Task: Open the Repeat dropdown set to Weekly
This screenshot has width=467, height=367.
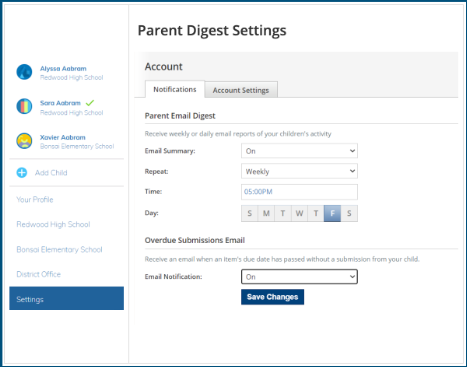Action: [x=299, y=171]
